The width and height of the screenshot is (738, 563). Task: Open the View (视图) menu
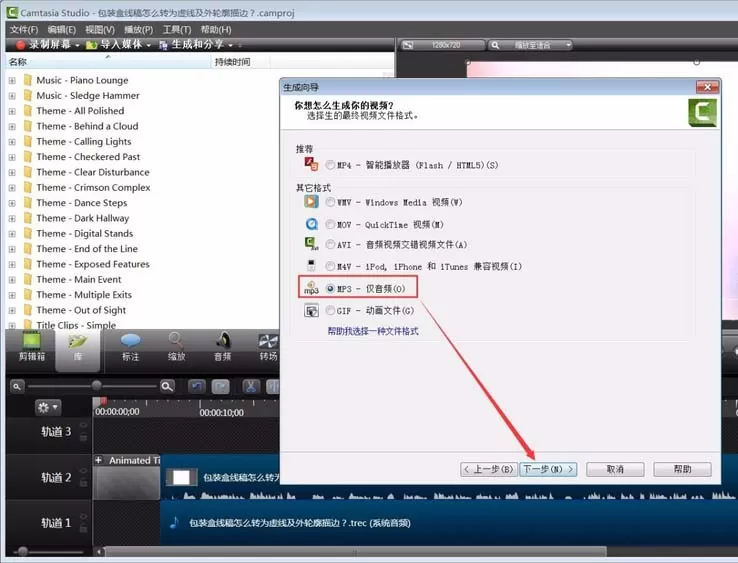[100, 30]
